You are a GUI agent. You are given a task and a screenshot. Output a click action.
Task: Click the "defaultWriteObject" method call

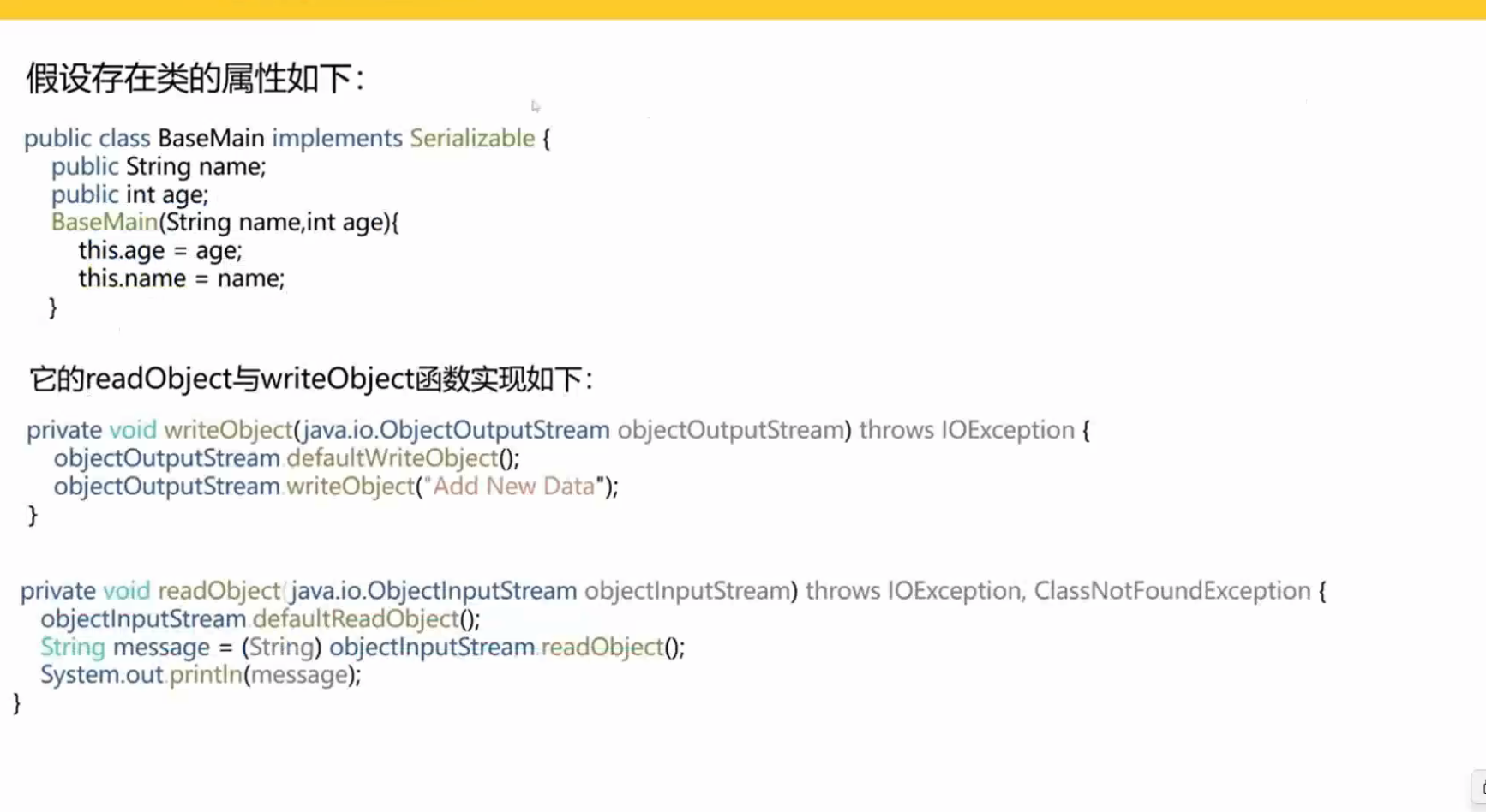point(392,458)
